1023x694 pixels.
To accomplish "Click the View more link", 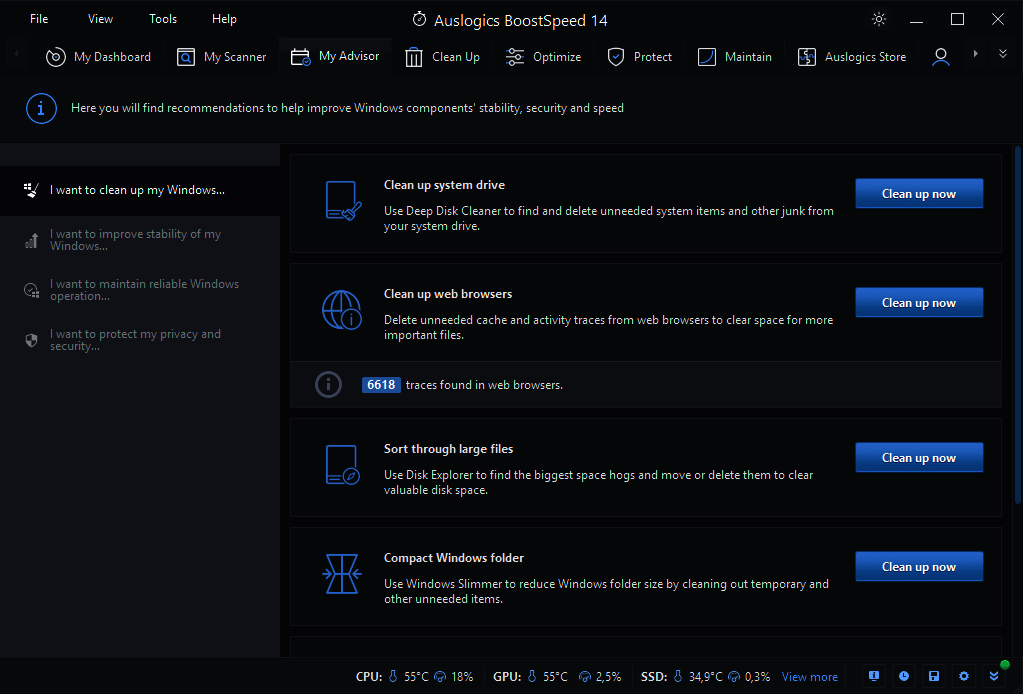I will [x=809, y=677].
